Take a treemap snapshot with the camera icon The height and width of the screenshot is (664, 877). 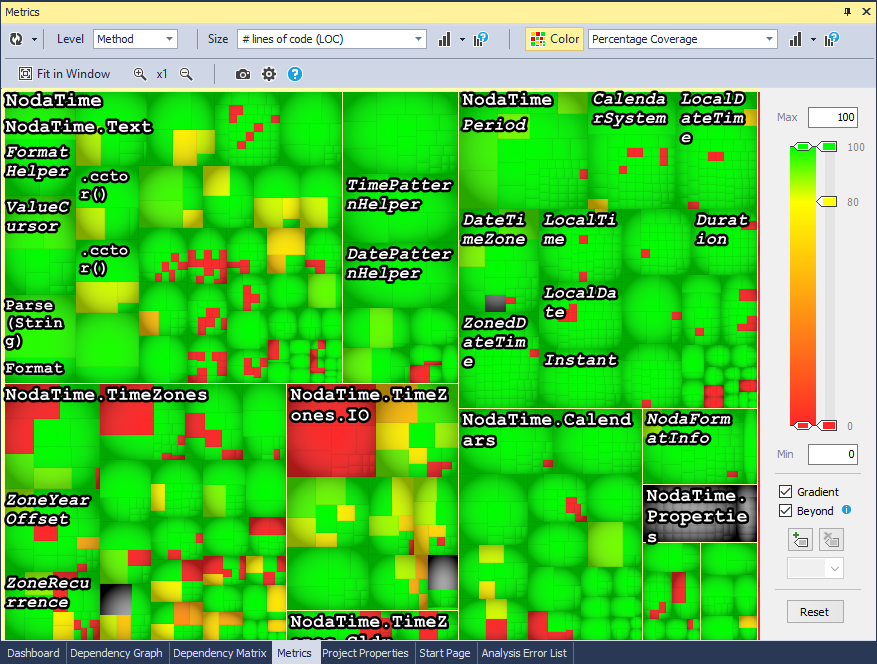point(243,74)
